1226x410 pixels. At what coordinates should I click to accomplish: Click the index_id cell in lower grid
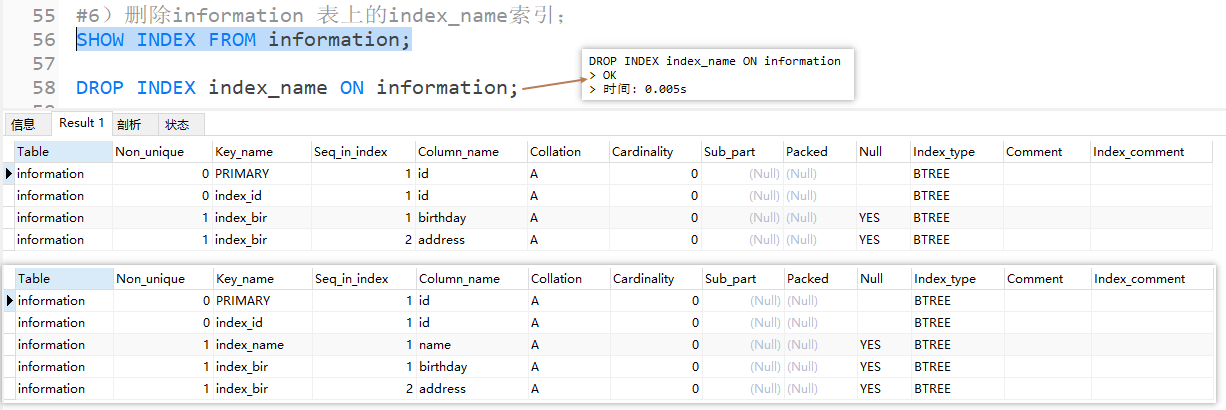(x=238, y=323)
